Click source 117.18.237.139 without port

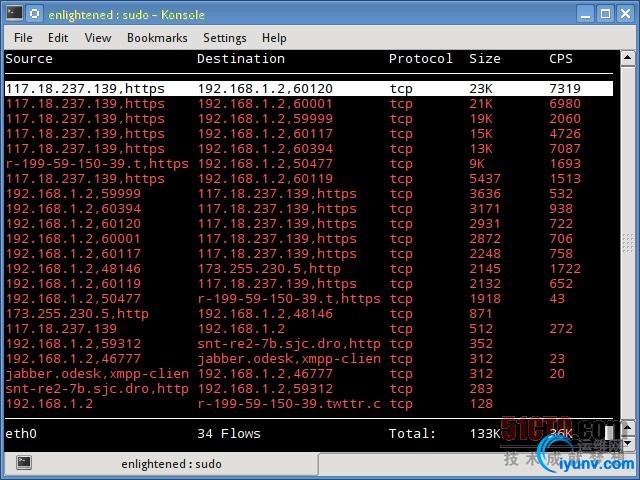pyautogui.click(x=61, y=329)
